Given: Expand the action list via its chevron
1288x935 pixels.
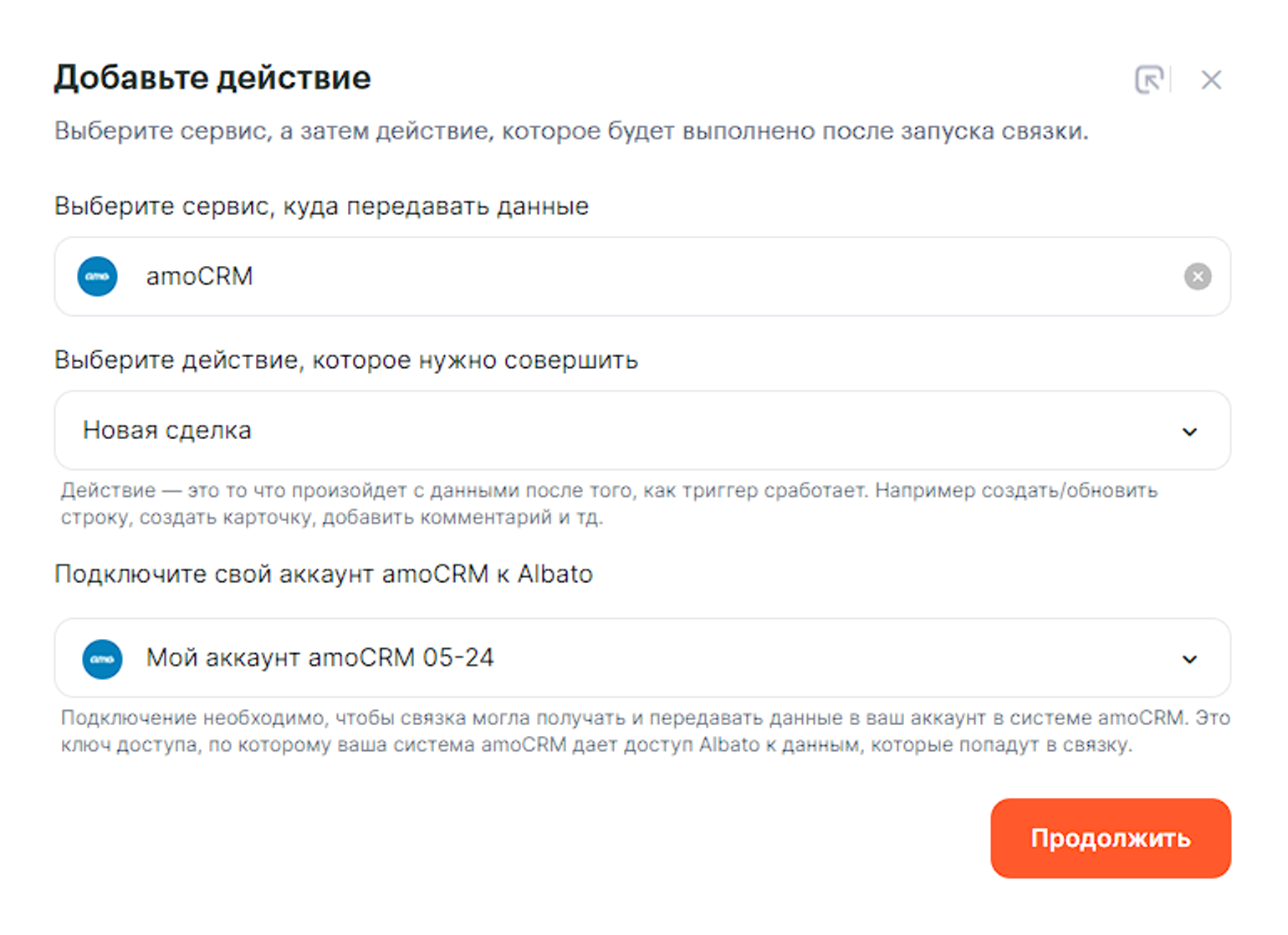Looking at the screenshot, I should (1189, 432).
